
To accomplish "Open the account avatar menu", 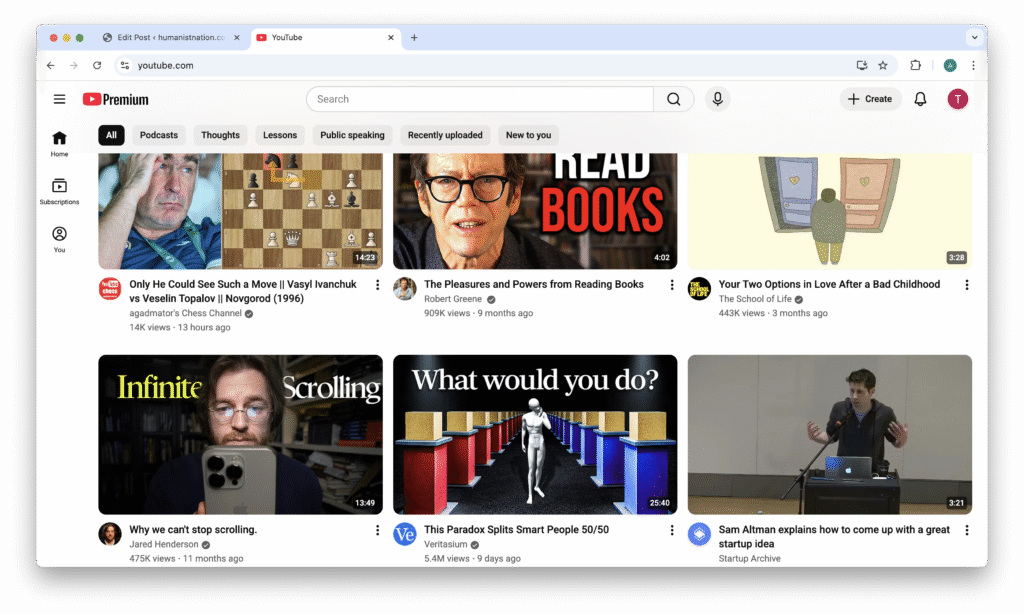I will 958,99.
